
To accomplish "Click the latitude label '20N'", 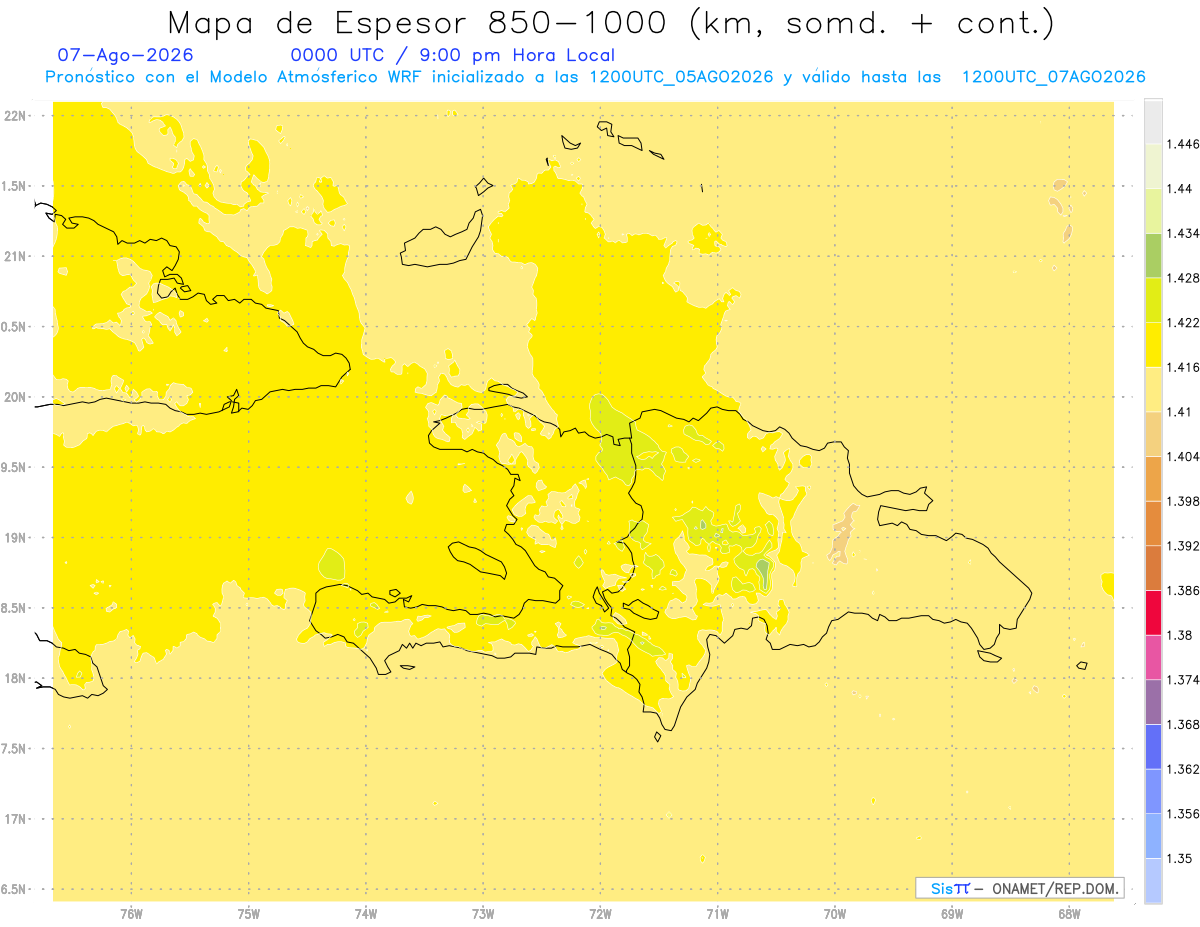I will [17, 397].
